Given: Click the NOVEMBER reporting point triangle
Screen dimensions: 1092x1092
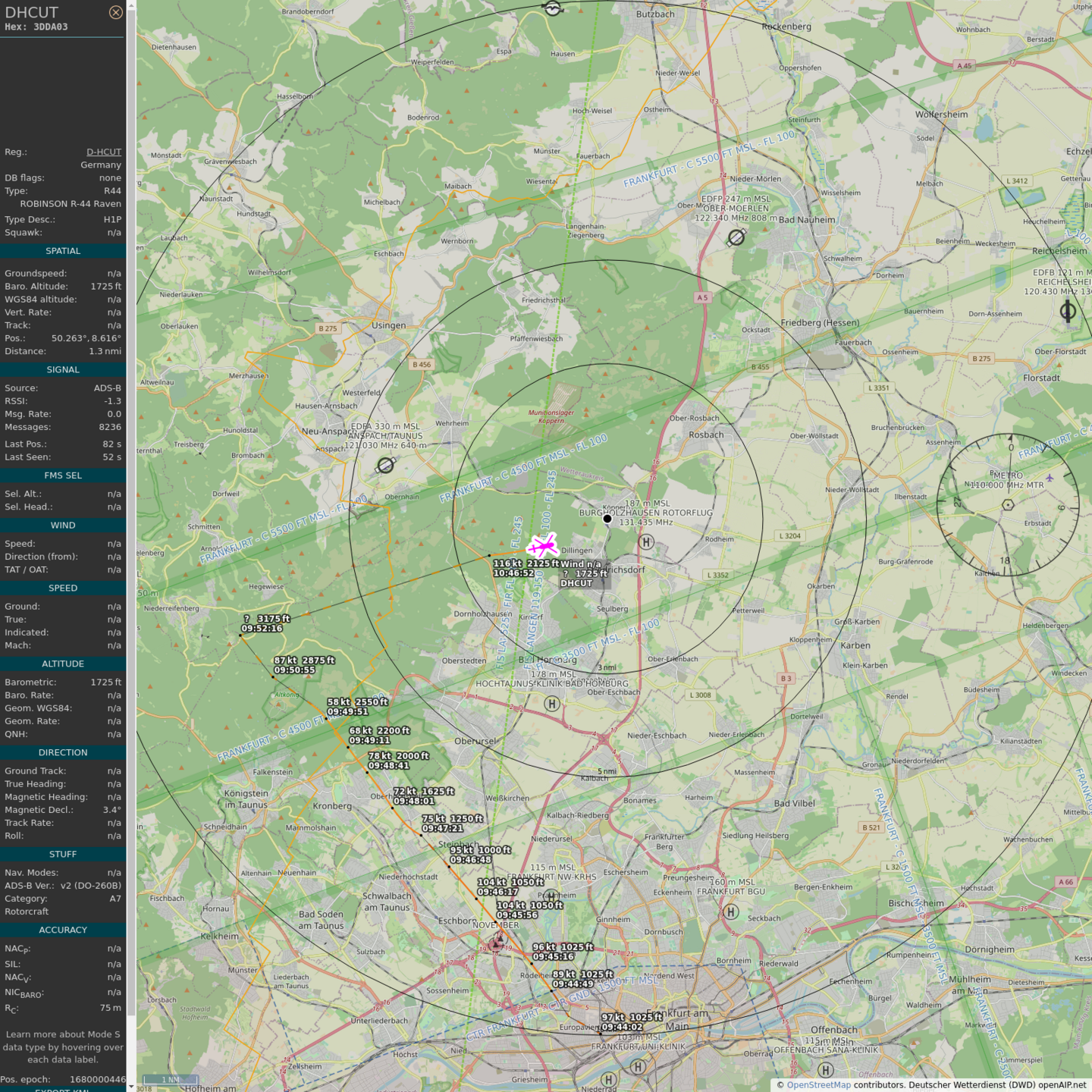Looking at the screenshot, I should click(x=497, y=943).
